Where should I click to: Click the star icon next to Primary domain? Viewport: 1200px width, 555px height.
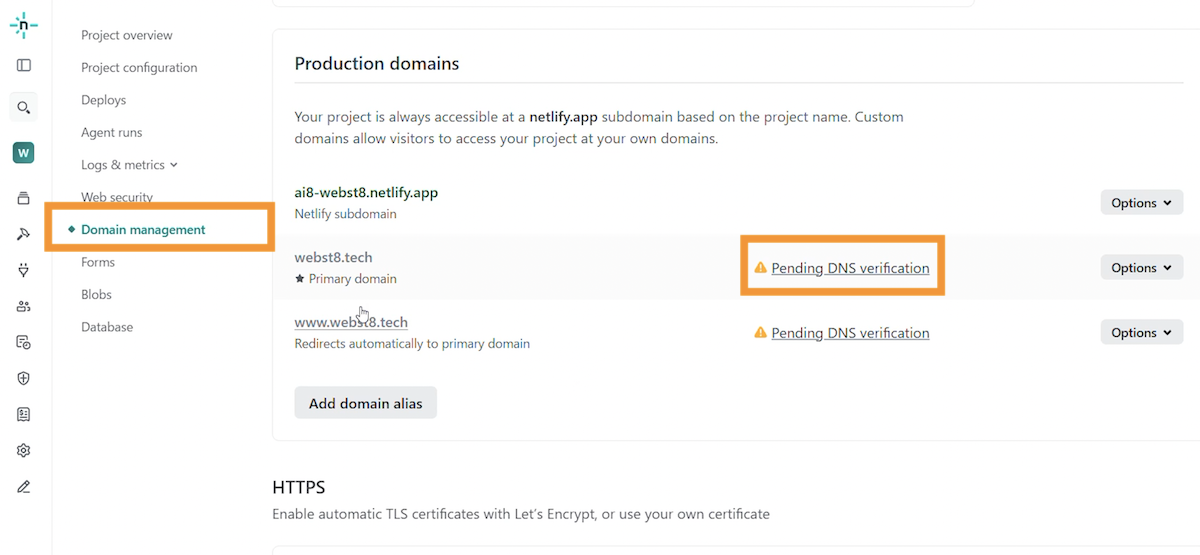tap(300, 279)
